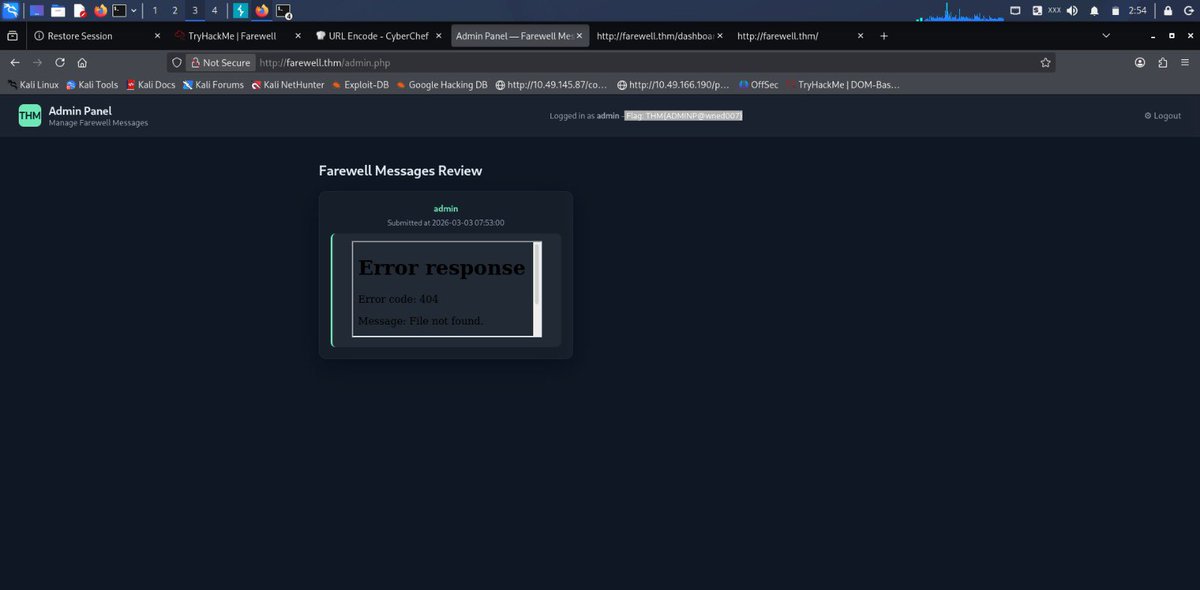Image resolution: width=1200 pixels, height=590 pixels.
Task: Close the Restore Session tab
Action: [x=157, y=35]
